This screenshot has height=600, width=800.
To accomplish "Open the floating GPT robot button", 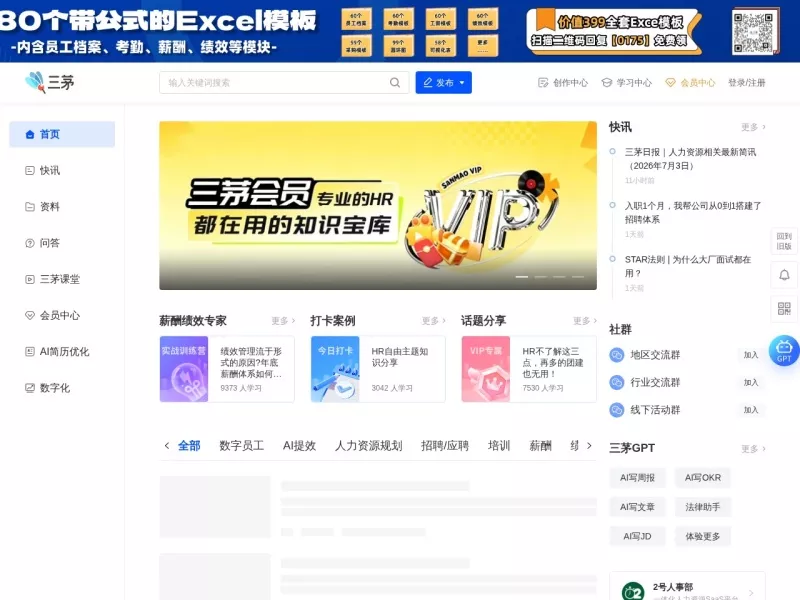I will click(784, 350).
